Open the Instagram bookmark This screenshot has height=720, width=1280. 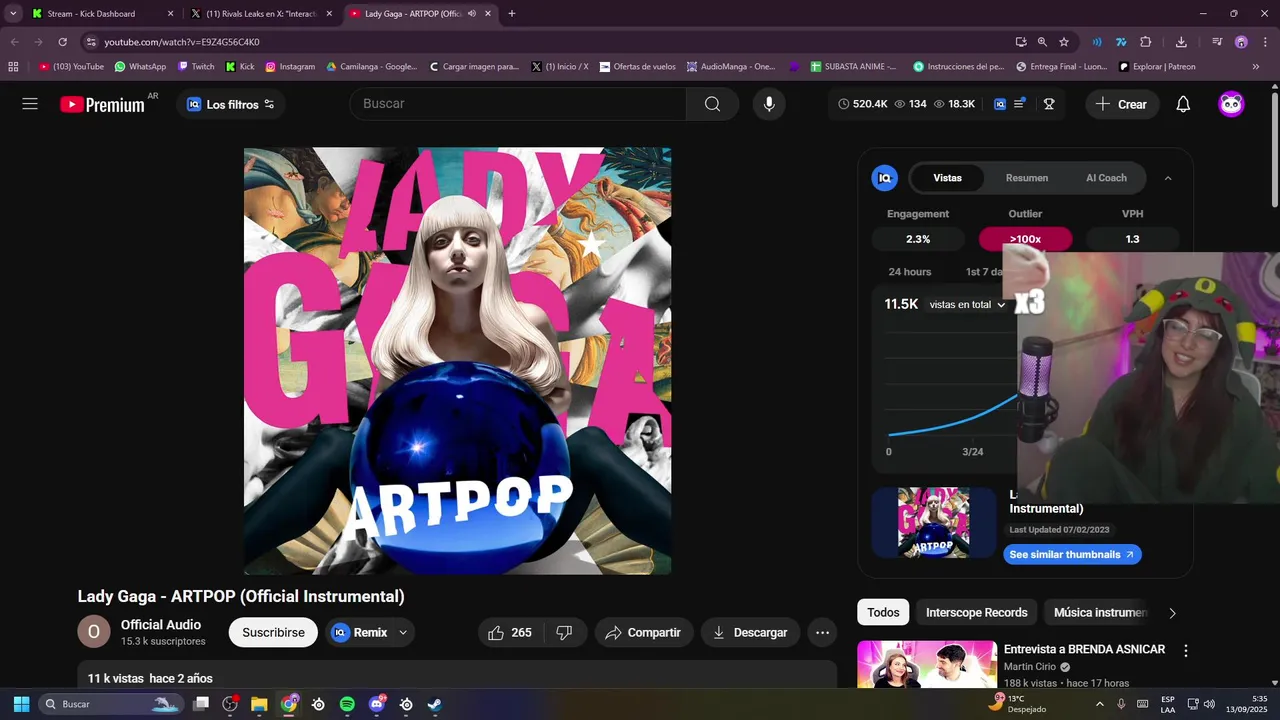coord(290,67)
